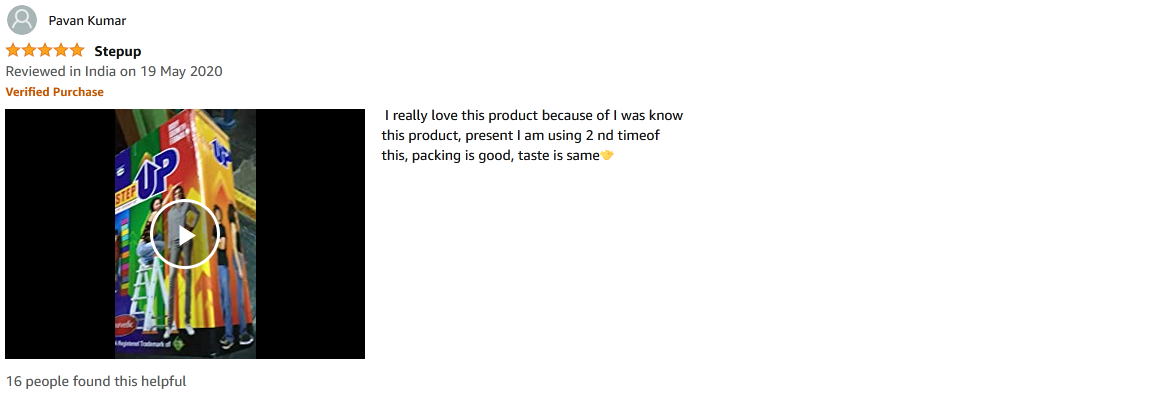This screenshot has height=394, width=1164.
Task: Click Pavan Kumar's profile avatar icon
Action: point(22,20)
